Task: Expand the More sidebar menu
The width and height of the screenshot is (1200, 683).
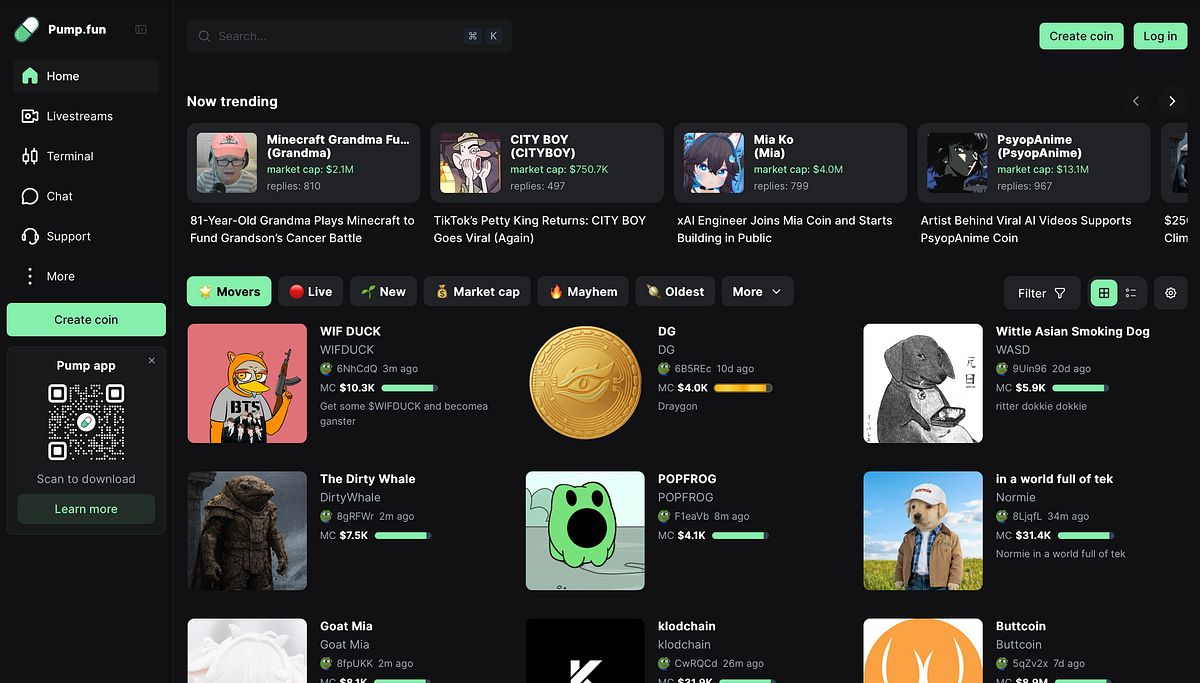Action: (x=86, y=276)
